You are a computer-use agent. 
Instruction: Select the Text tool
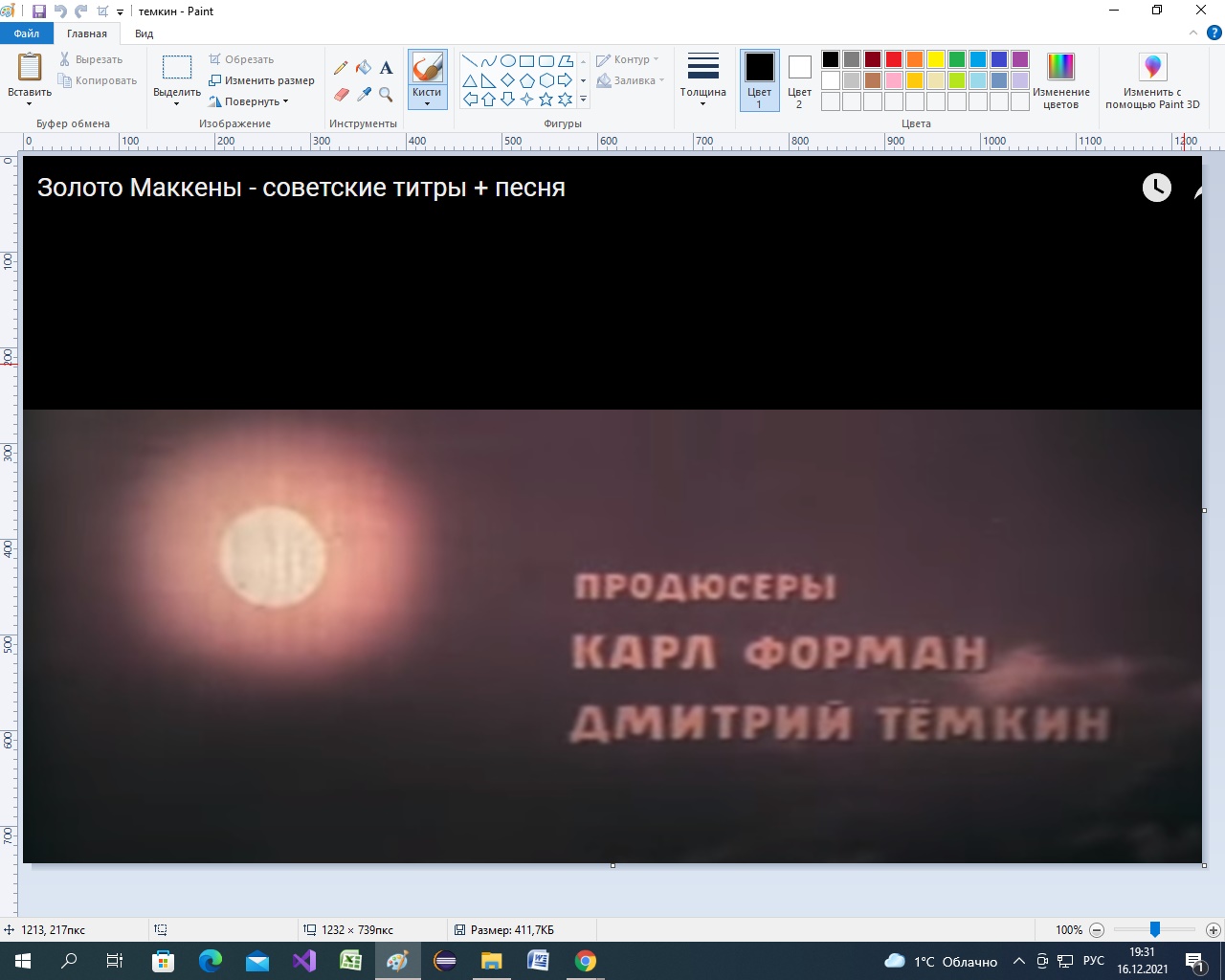pyautogui.click(x=386, y=68)
